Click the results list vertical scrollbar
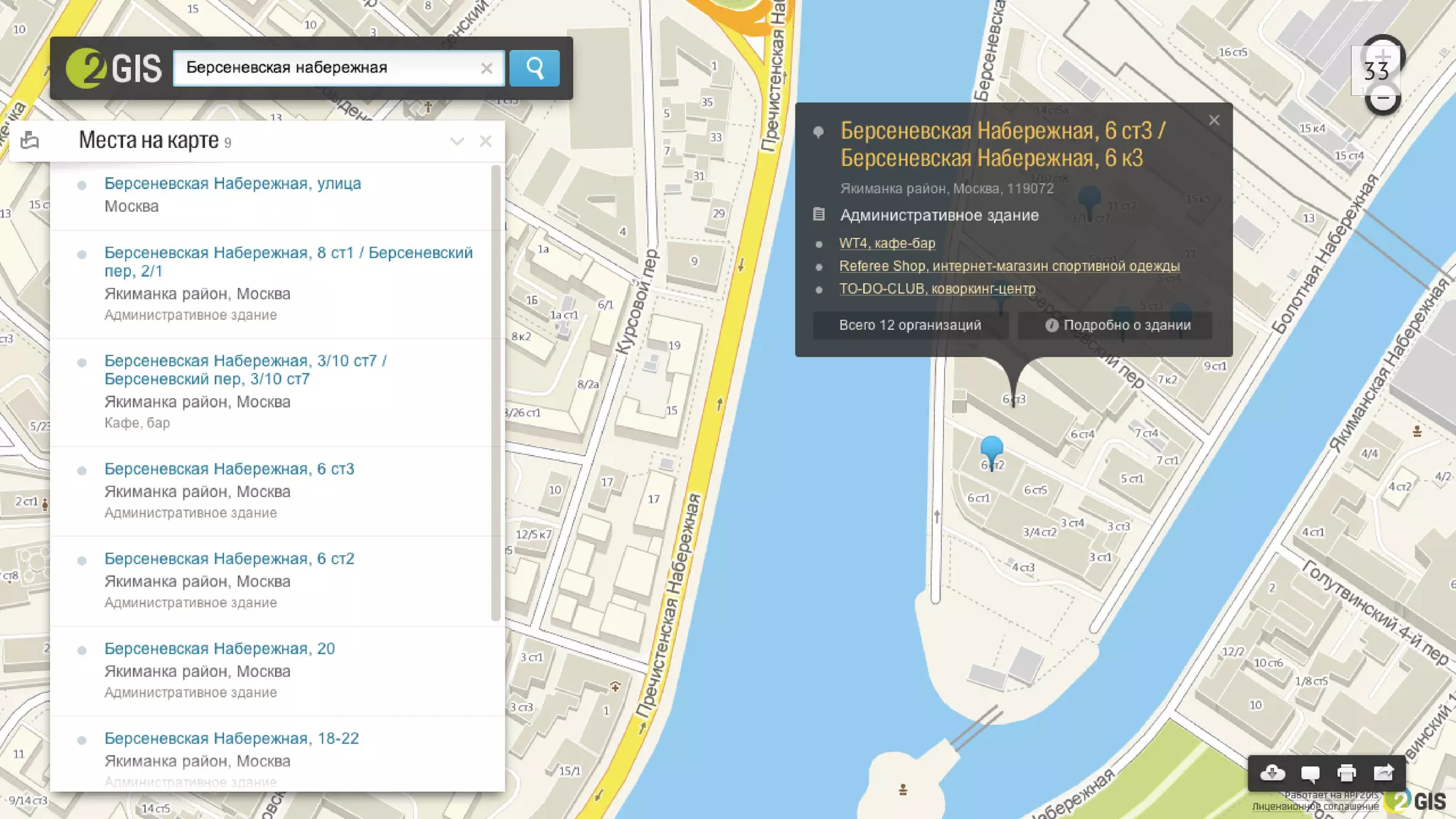Viewport: 1456px width, 819px height. coord(496,391)
